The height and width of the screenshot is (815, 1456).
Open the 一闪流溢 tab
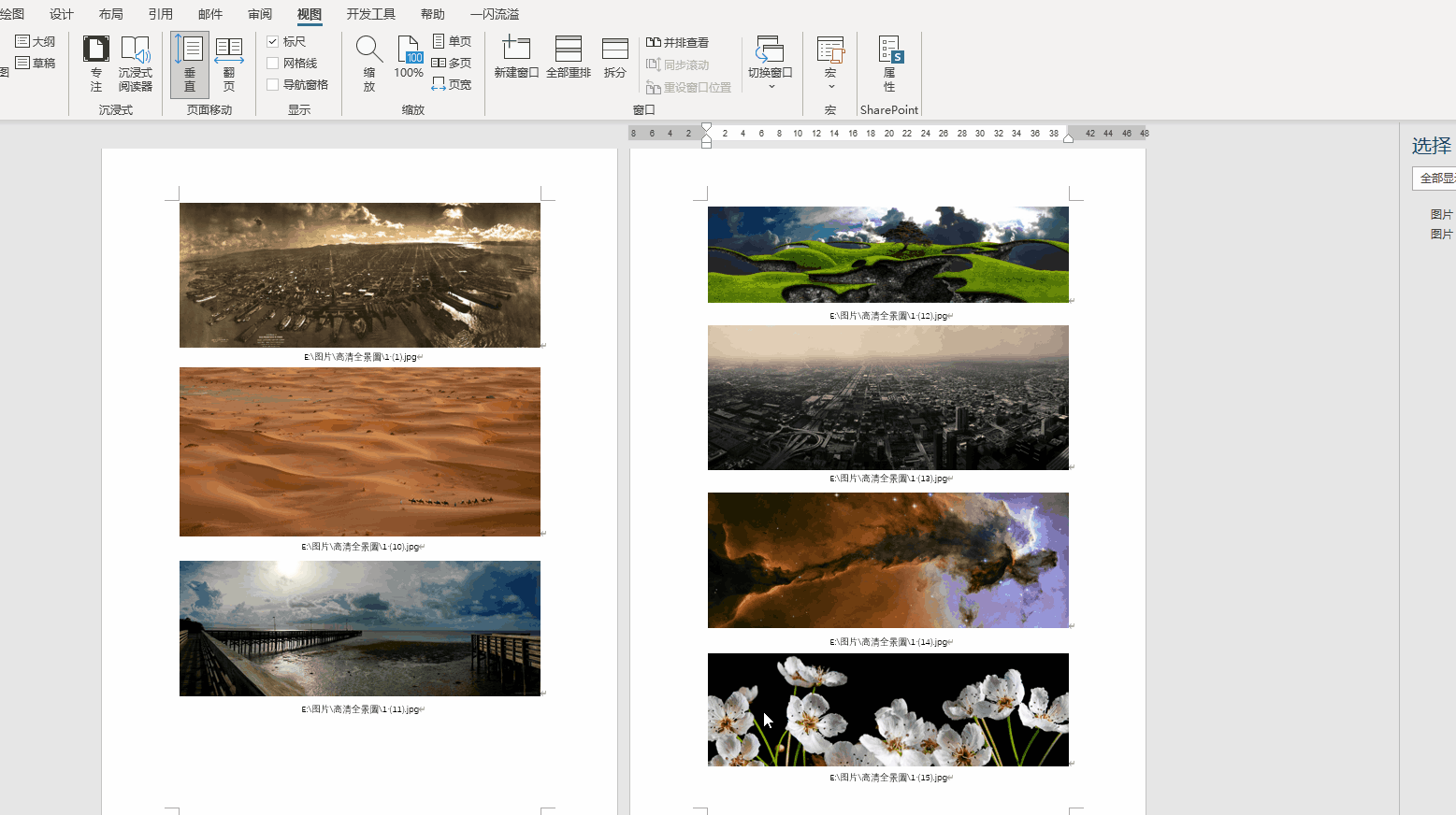click(x=495, y=14)
